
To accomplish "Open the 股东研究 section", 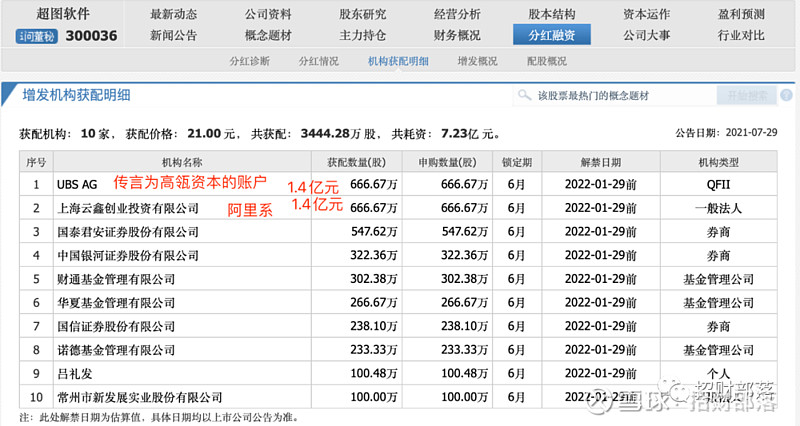I will (363, 14).
